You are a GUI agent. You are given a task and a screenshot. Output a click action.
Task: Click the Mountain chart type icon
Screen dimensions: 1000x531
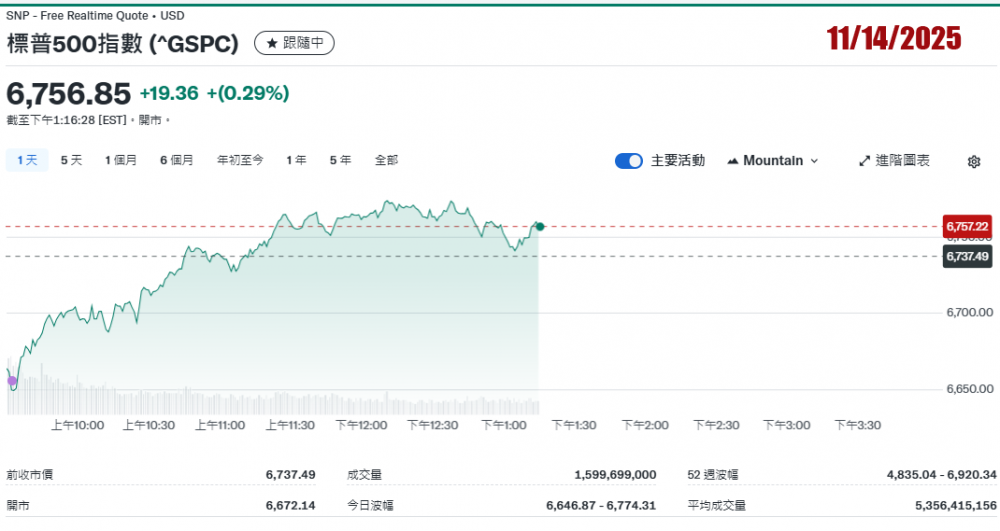tap(733, 161)
